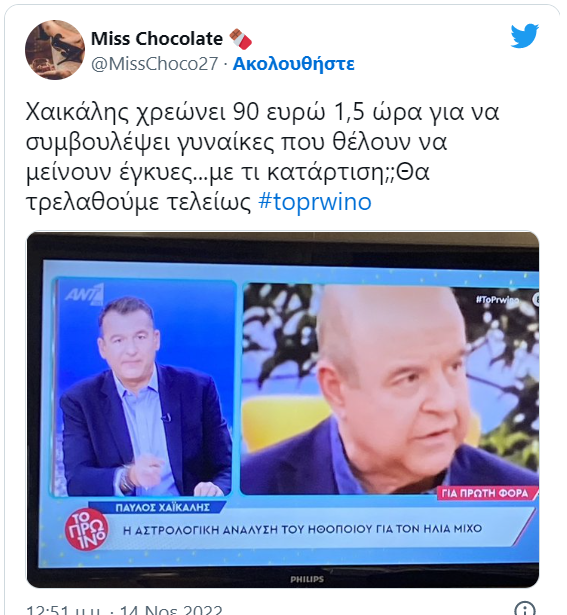Click the chocolate bar emoji by the name

(240, 39)
